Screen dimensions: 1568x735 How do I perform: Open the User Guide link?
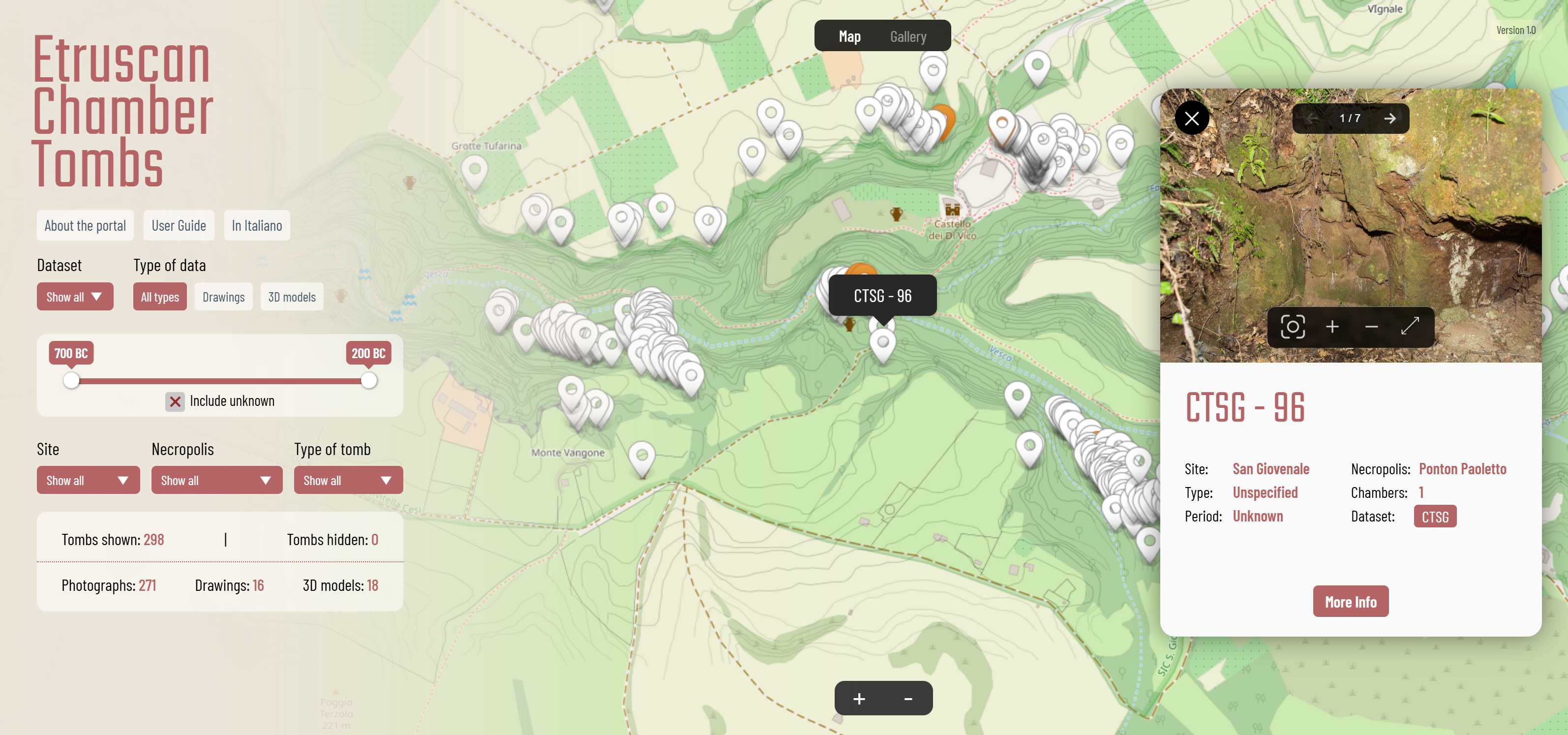(x=179, y=225)
